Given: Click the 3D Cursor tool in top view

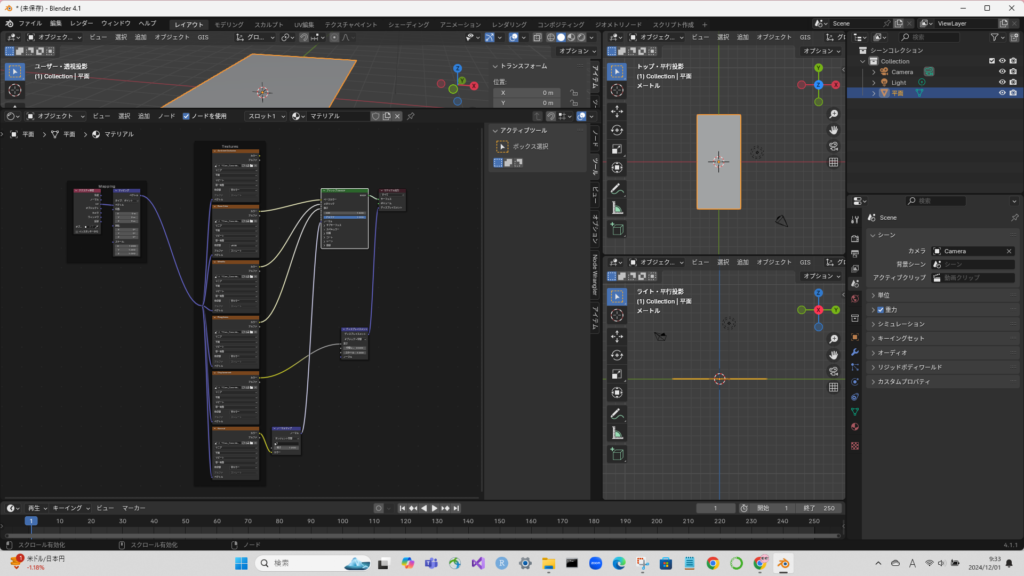Looking at the screenshot, I should pos(616,91).
